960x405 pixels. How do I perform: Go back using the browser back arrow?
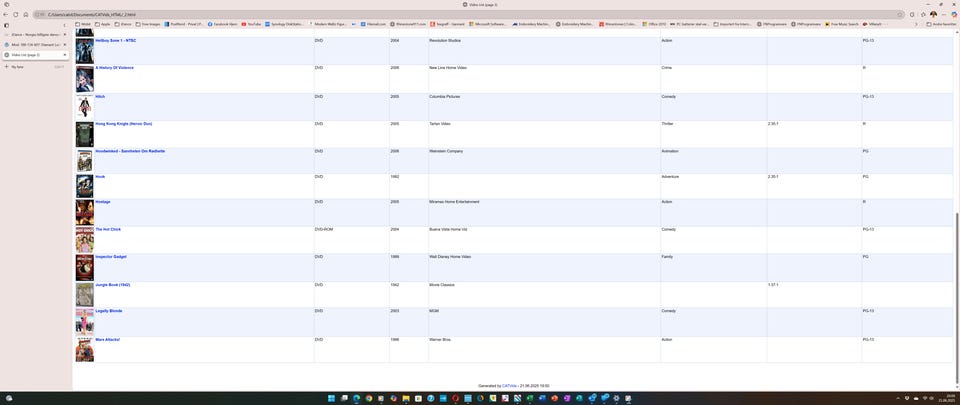pyautogui.click(x=6, y=14)
